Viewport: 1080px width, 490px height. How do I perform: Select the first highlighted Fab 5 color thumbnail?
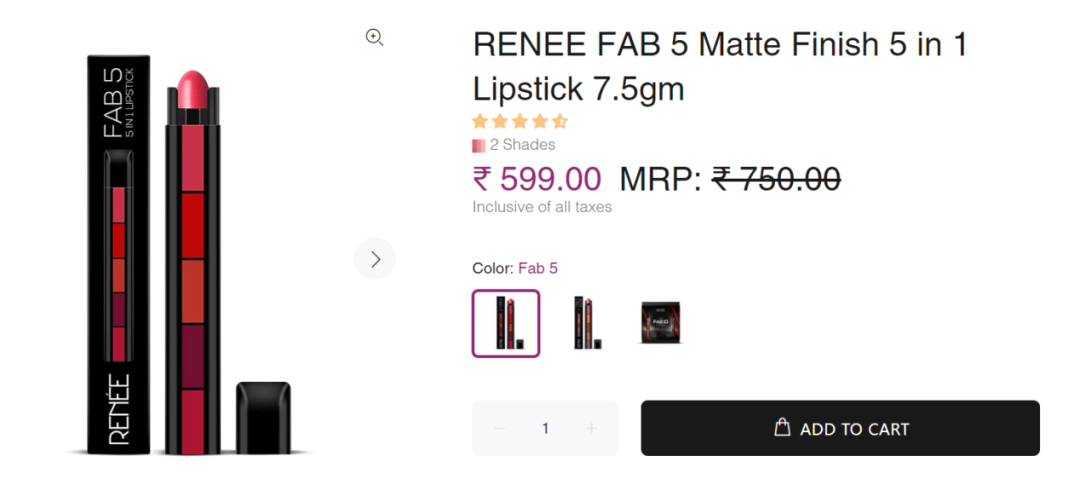(506, 323)
